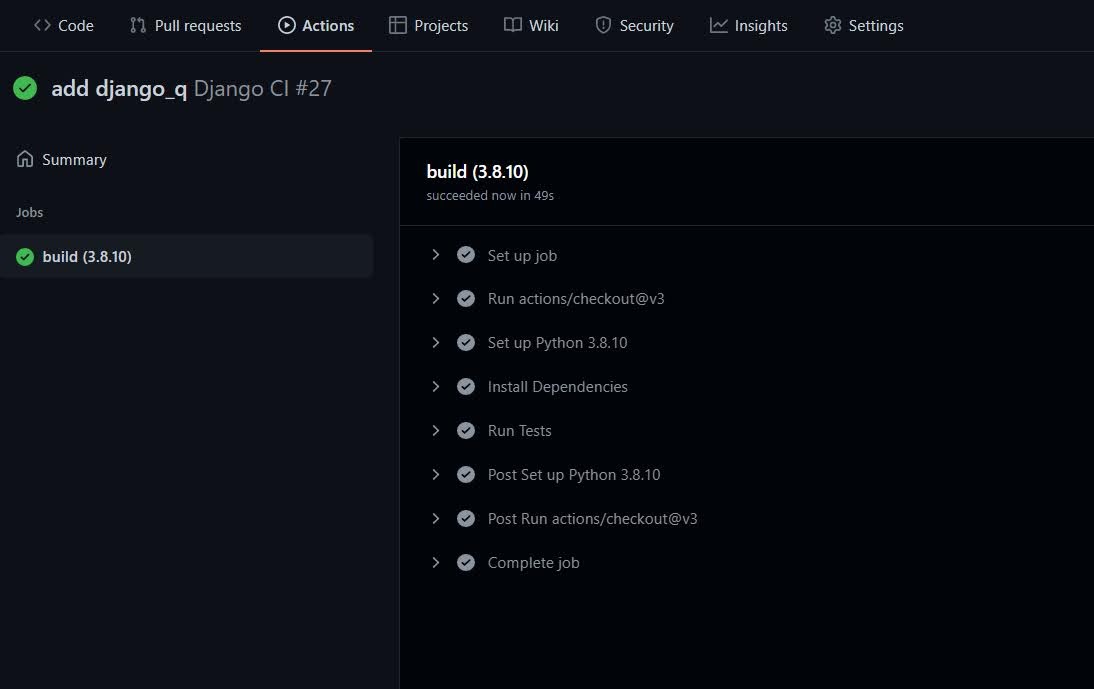Image resolution: width=1094 pixels, height=689 pixels.
Task: Click the Wiki book icon
Action: click(x=513, y=25)
